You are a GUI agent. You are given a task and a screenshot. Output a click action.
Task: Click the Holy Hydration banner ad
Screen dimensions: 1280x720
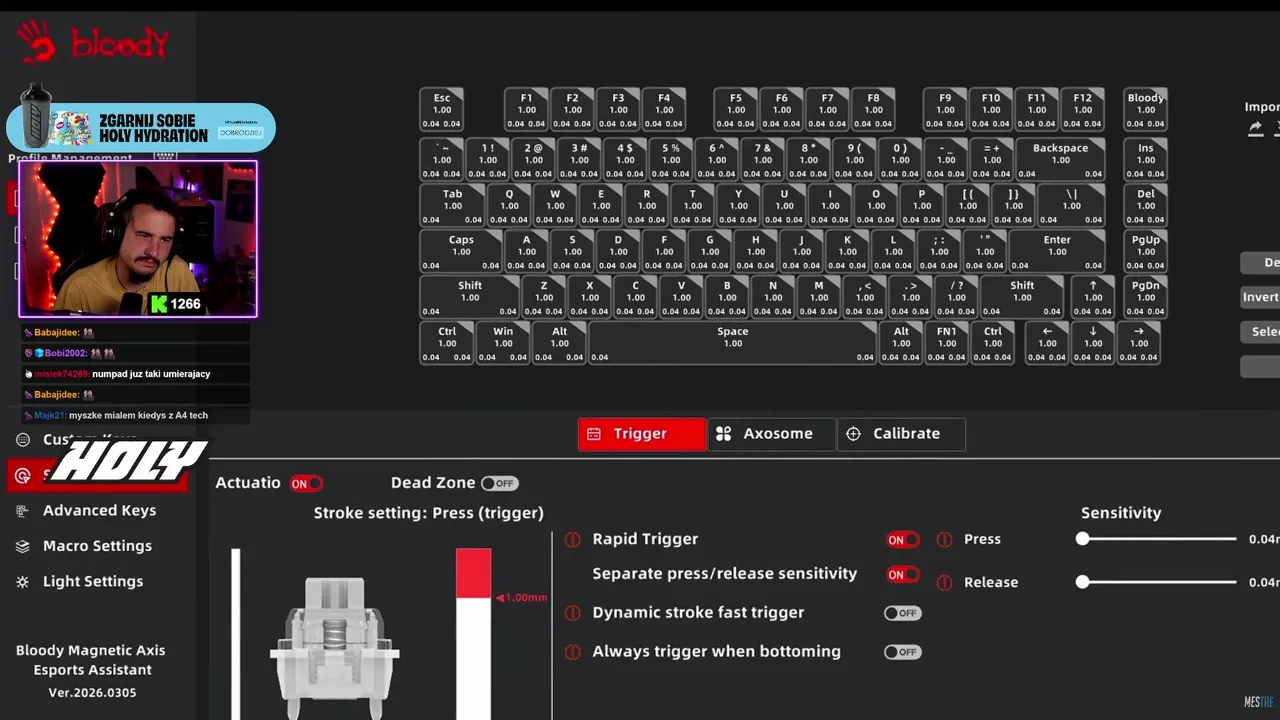[140, 126]
